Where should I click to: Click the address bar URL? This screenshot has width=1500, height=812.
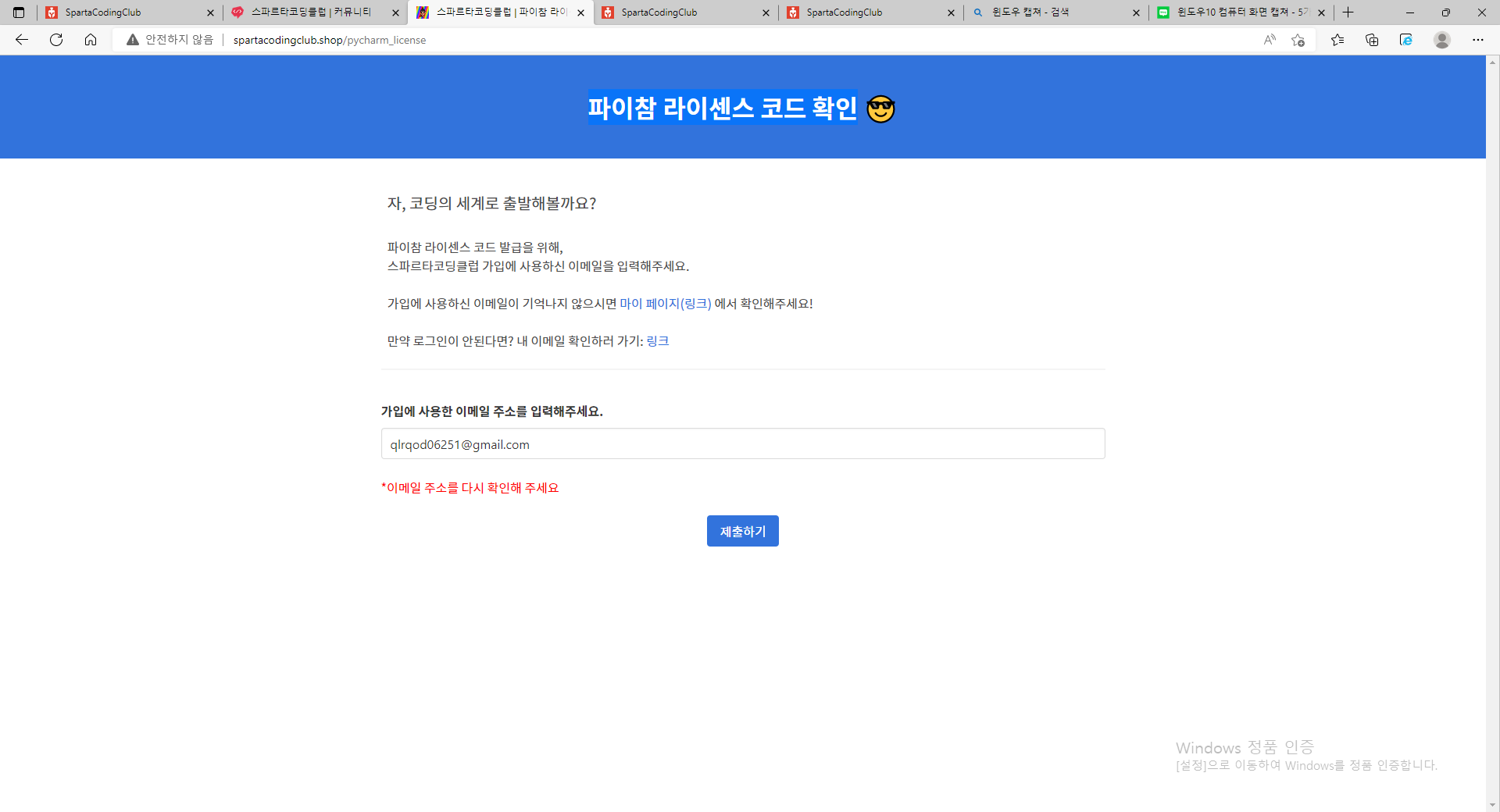pyautogui.click(x=329, y=40)
